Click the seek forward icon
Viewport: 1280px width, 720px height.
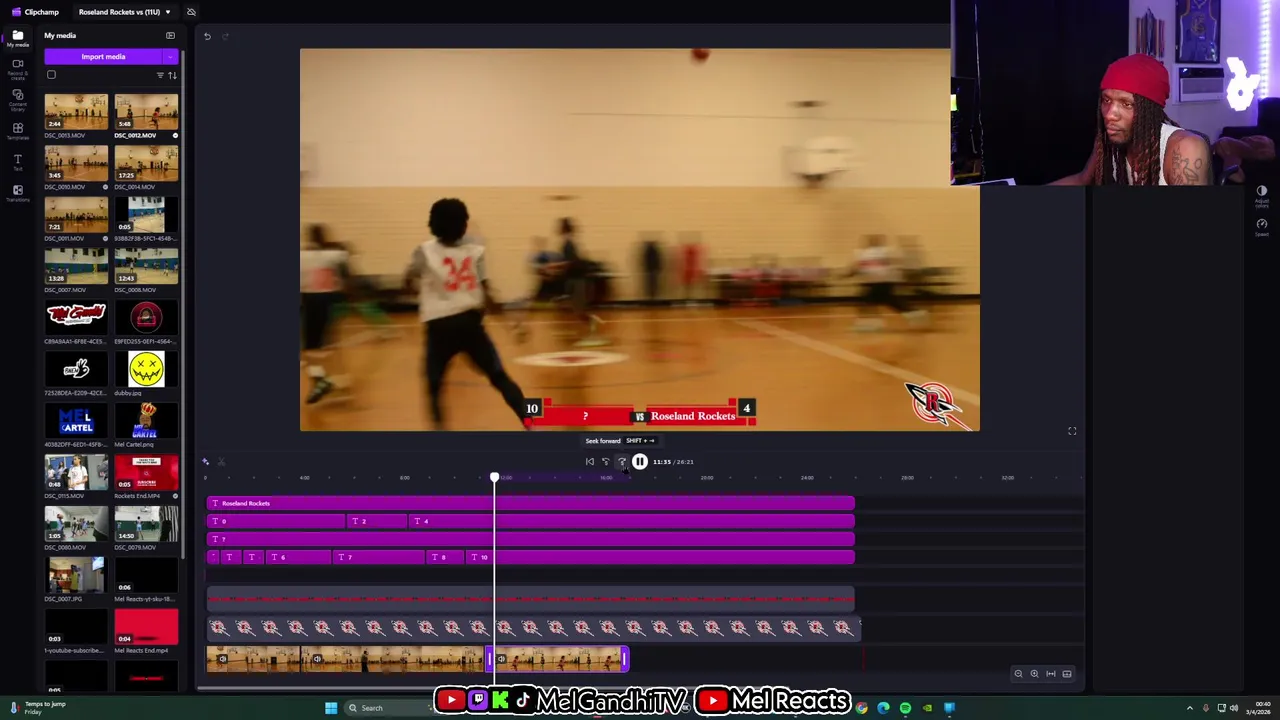pyautogui.click(x=622, y=462)
